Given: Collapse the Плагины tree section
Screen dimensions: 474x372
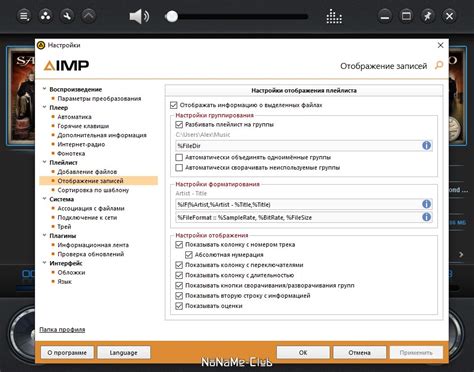Looking at the screenshot, I should point(44,236).
